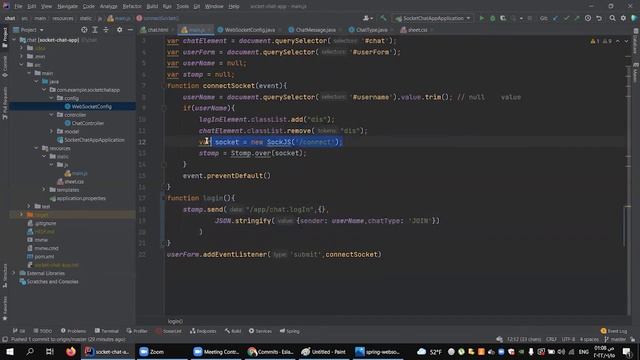Click the master Git branch widget
This screenshot has height=360, width=640.
click(x=616, y=339)
